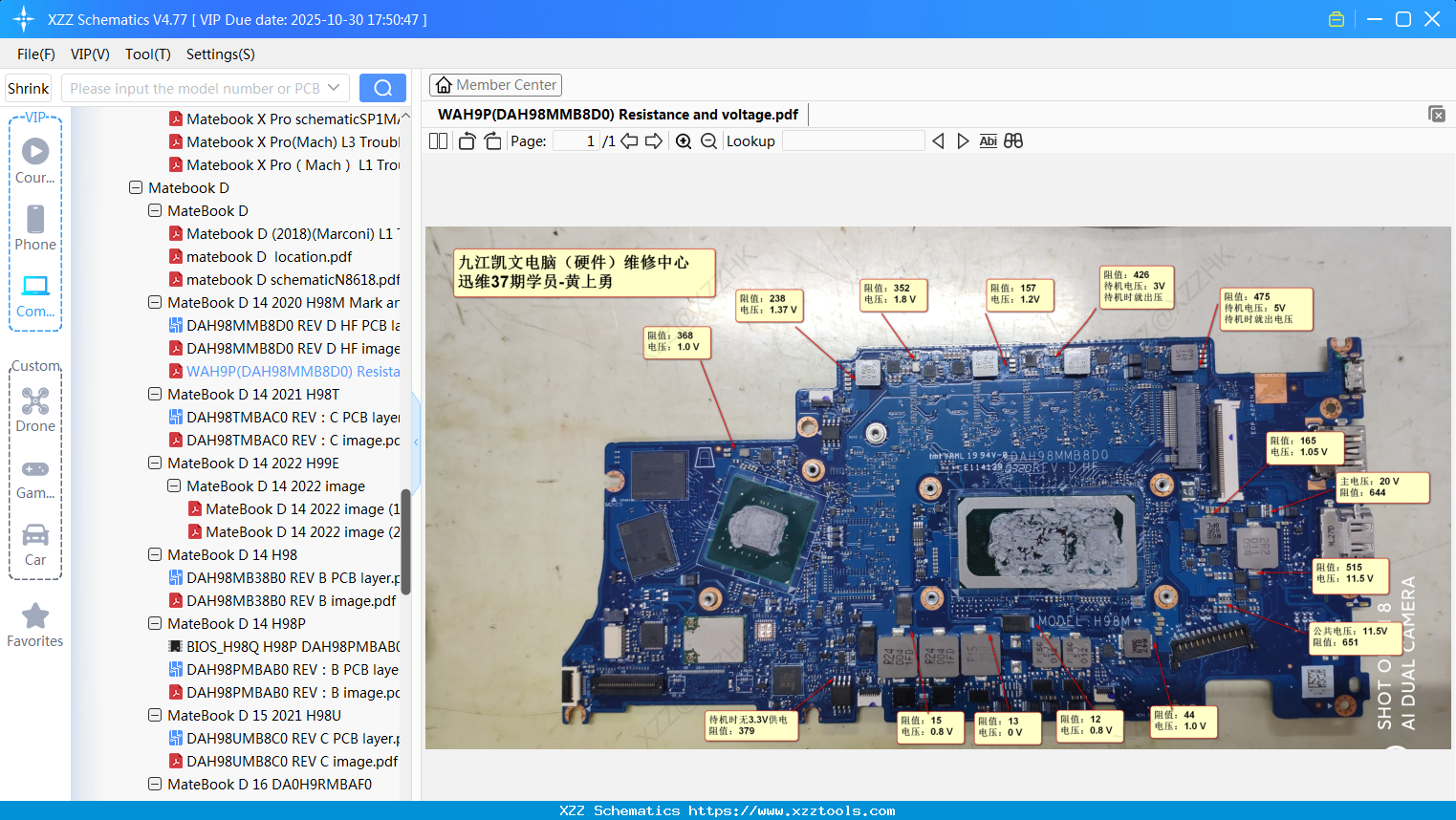Open DAH98MMB8D0 REV D HF image file
This screenshot has height=820, width=1456.
click(x=284, y=349)
